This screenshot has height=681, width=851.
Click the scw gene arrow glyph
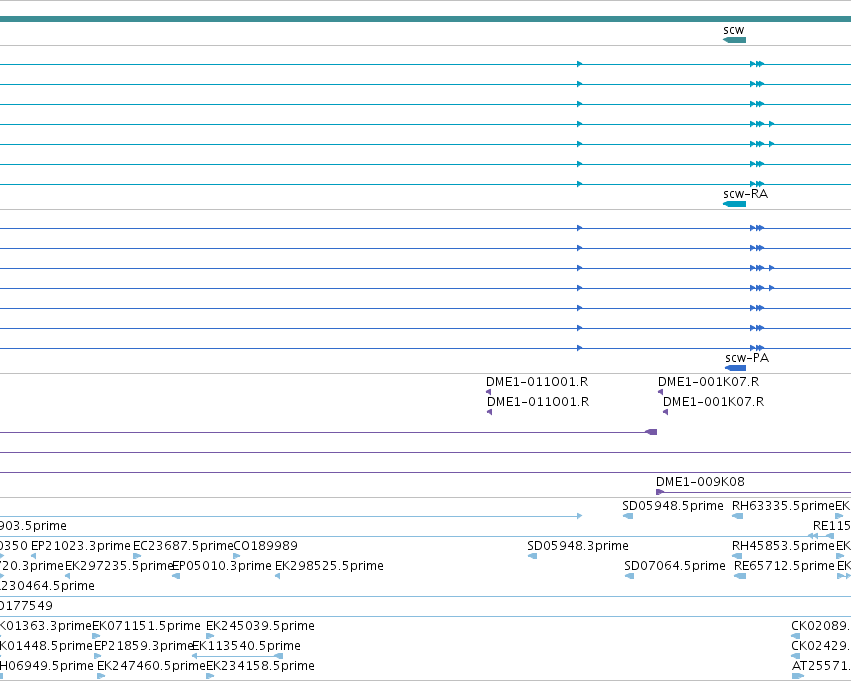click(x=734, y=40)
